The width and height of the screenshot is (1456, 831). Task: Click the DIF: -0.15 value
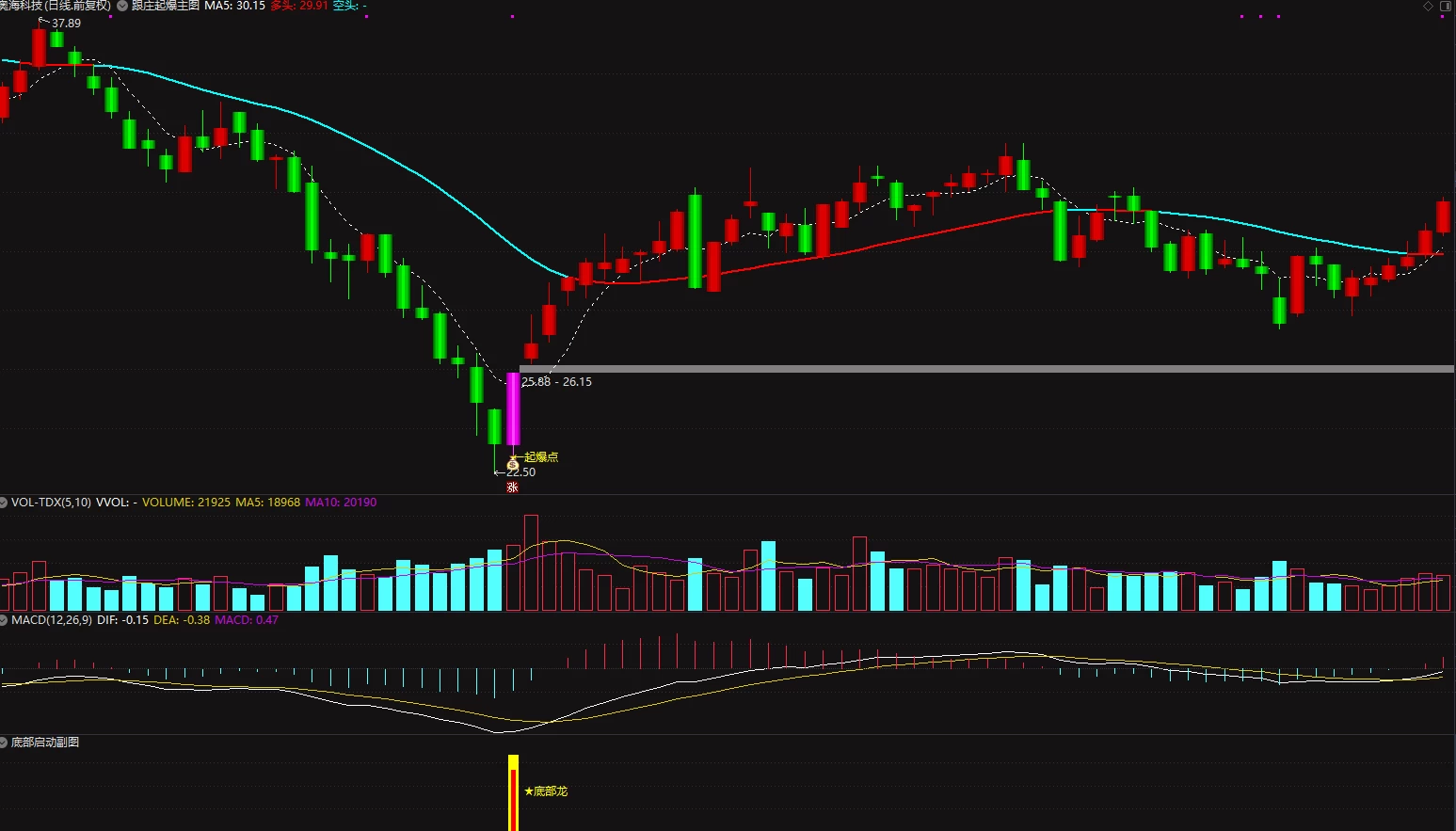click(122, 620)
